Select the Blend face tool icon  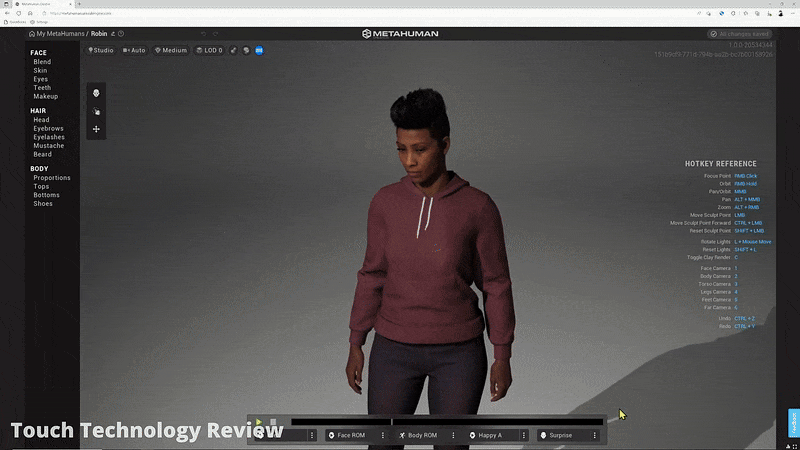96,93
